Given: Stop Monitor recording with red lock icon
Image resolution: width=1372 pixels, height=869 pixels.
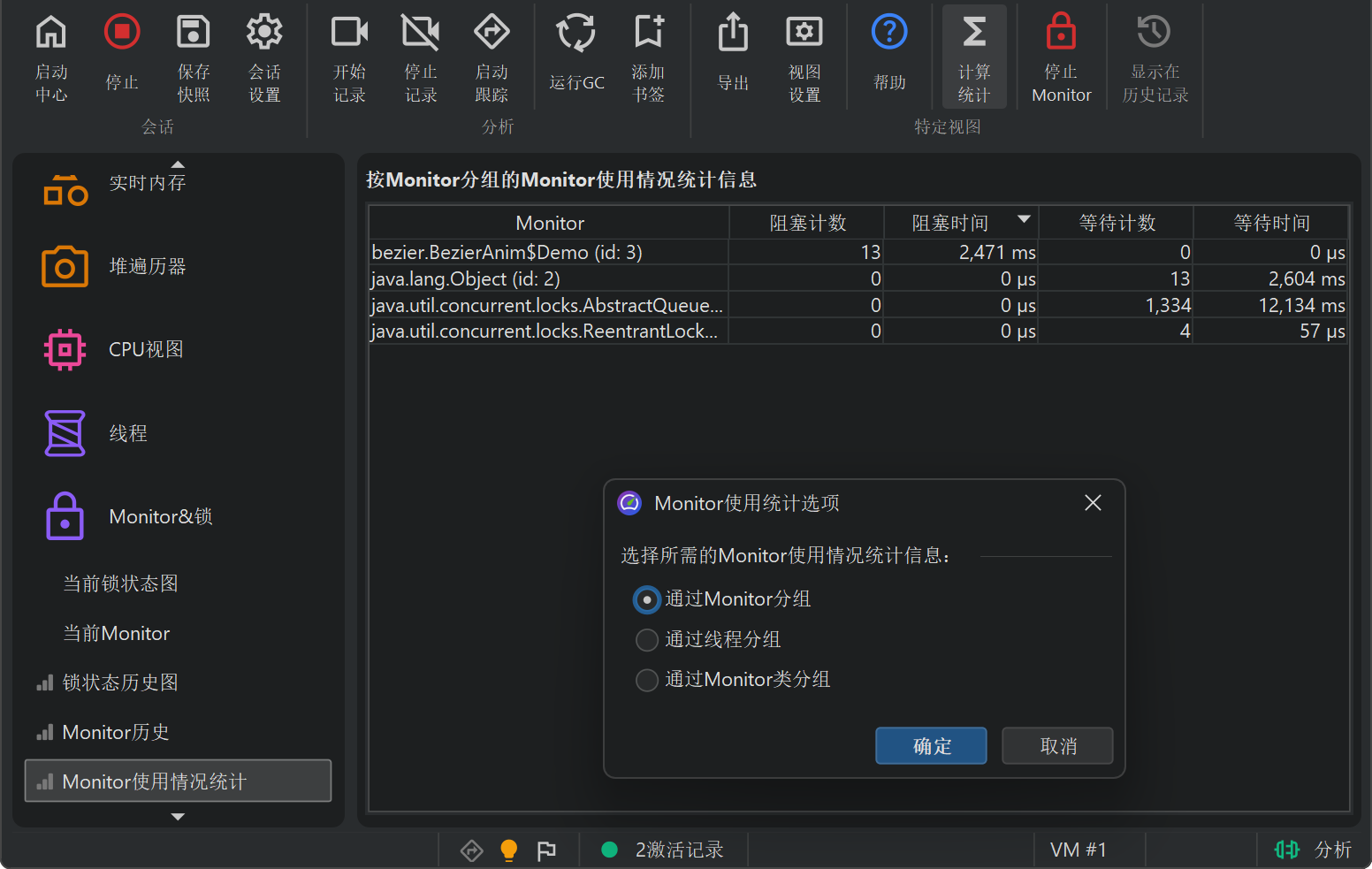Looking at the screenshot, I should click(x=1061, y=33).
